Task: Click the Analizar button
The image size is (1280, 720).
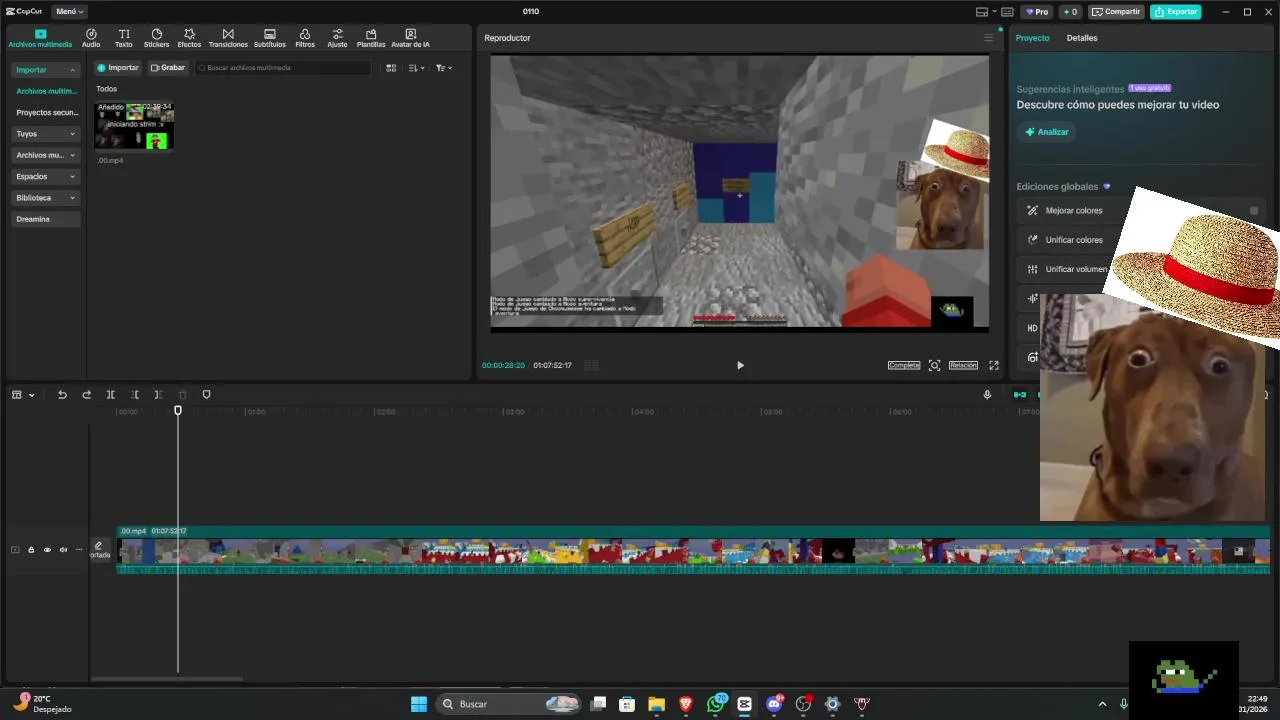Action: [x=1047, y=132]
